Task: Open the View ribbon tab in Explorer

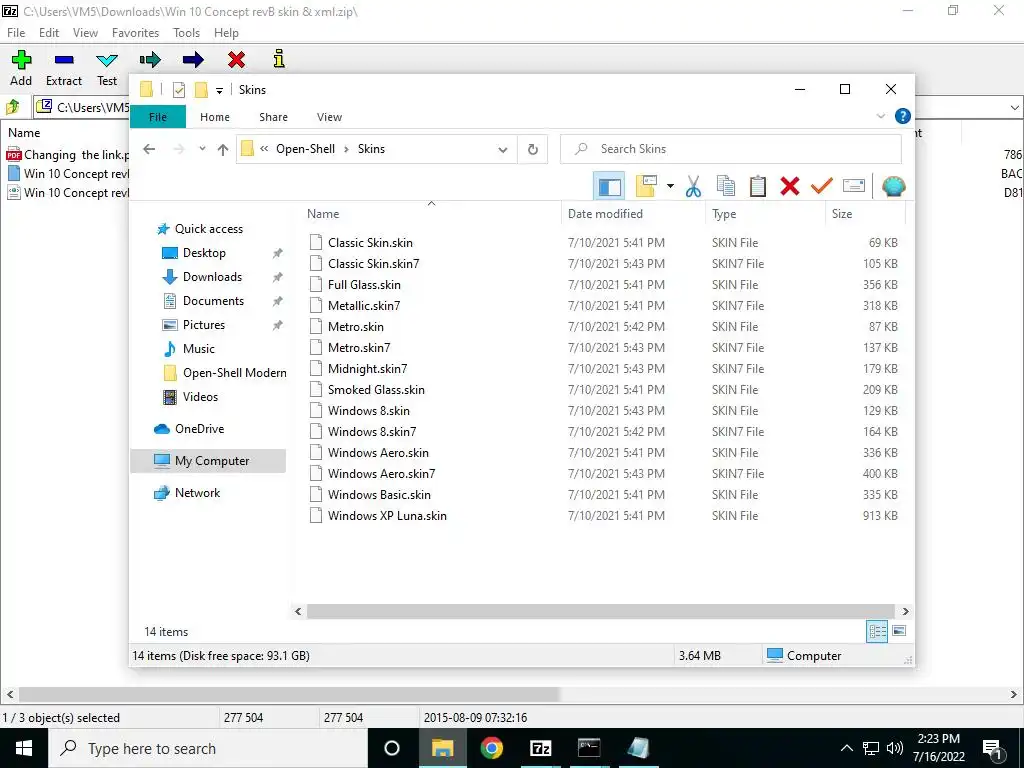Action: click(329, 117)
